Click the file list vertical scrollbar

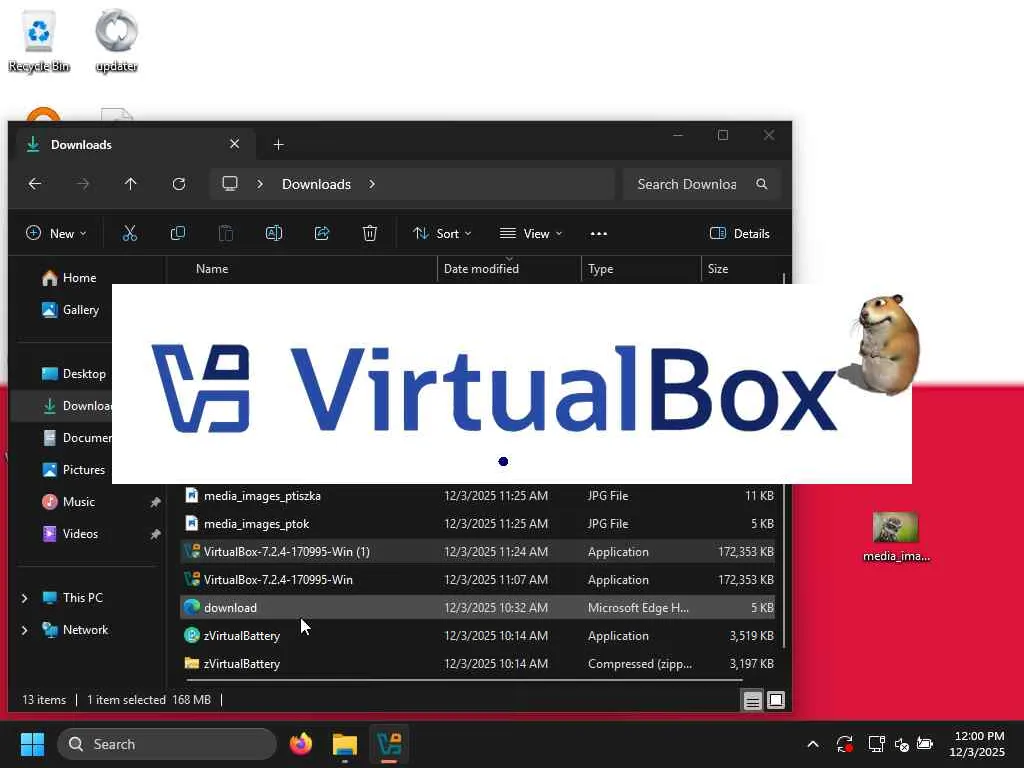coord(784,460)
